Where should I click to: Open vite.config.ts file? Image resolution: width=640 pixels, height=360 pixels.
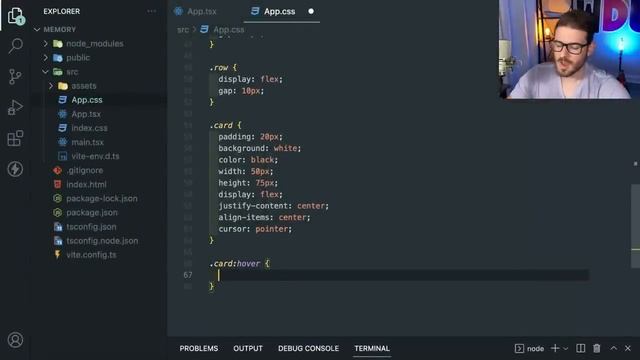coord(91,255)
